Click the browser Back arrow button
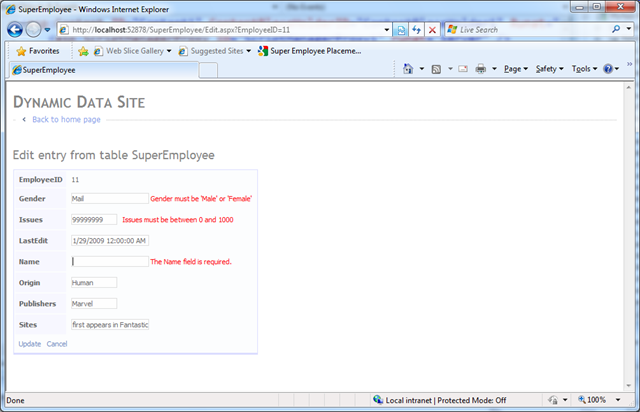640x412 pixels. (x=17, y=30)
